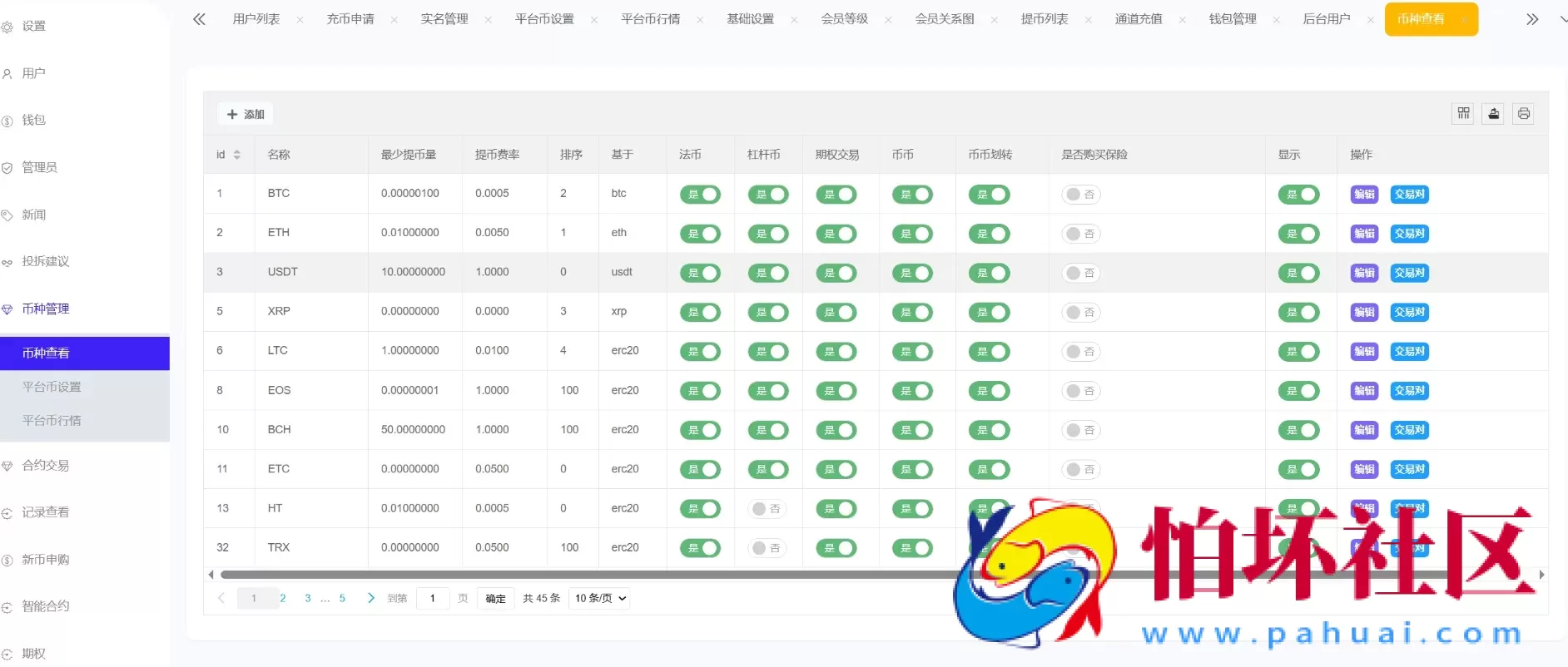Click the page number input field
The width and height of the screenshot is (1568, 667).
click(x=433, y=598)
